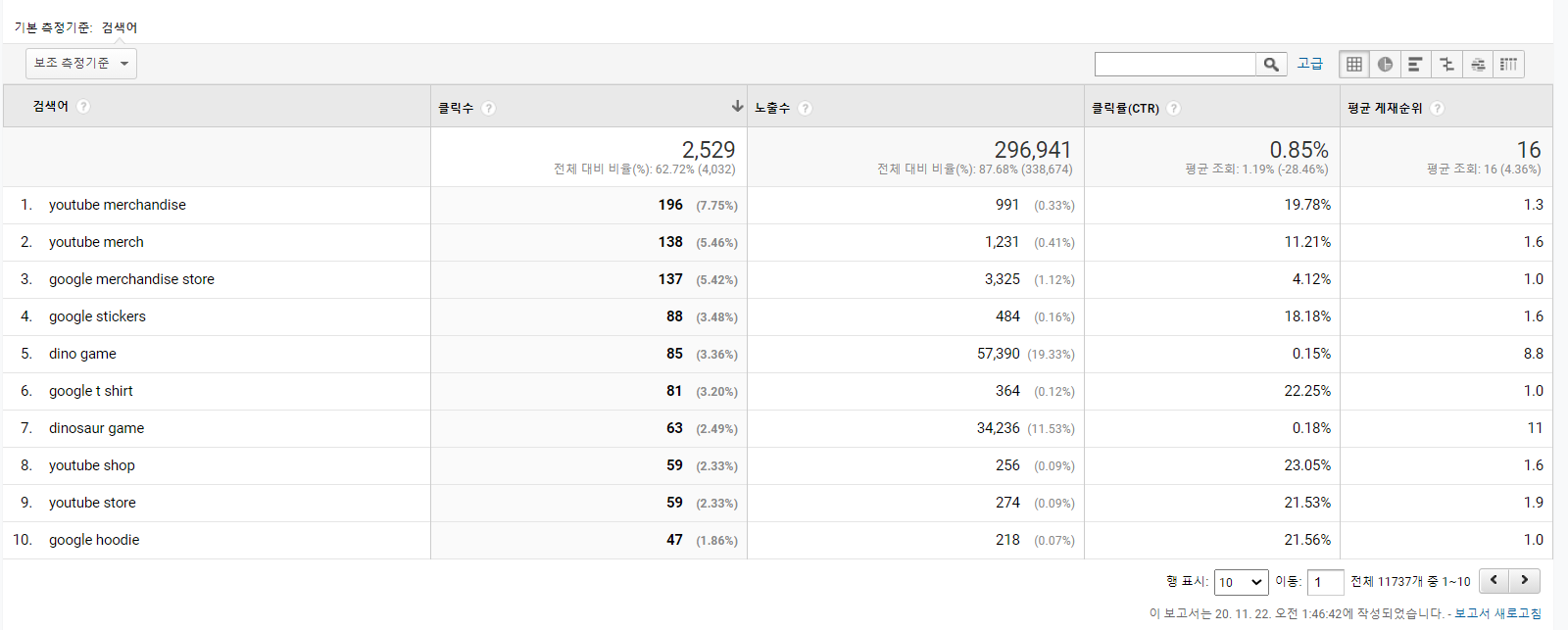This screenshot has width=1568, height=630.
Task: Click average position 8.8 for dino game
Action: click(x=1534, y=354)
